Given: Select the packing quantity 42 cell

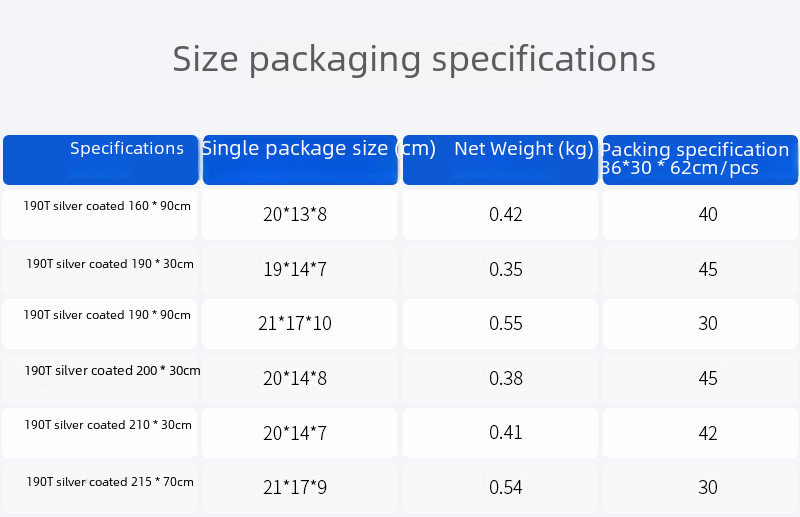Looking at the screenshot, I should click(x=708, y=434).
